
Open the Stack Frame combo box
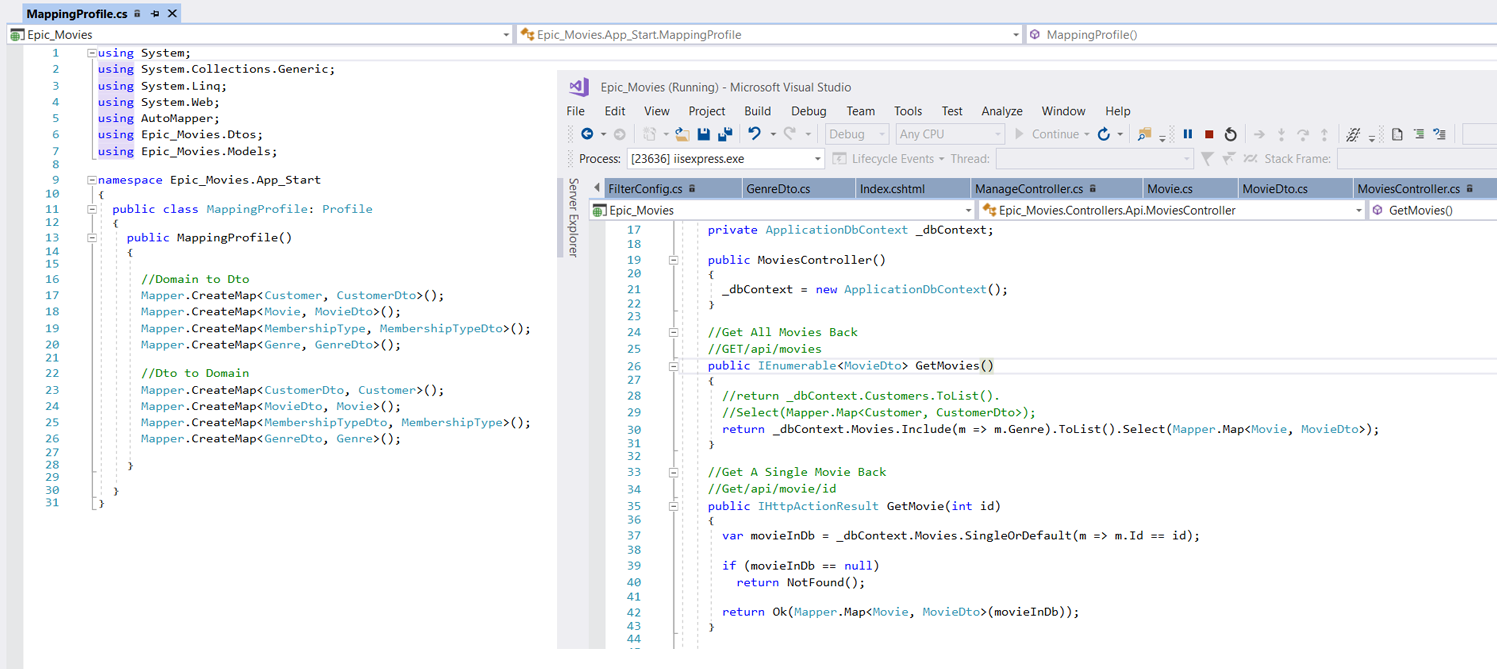click(x=1416, y=159)
